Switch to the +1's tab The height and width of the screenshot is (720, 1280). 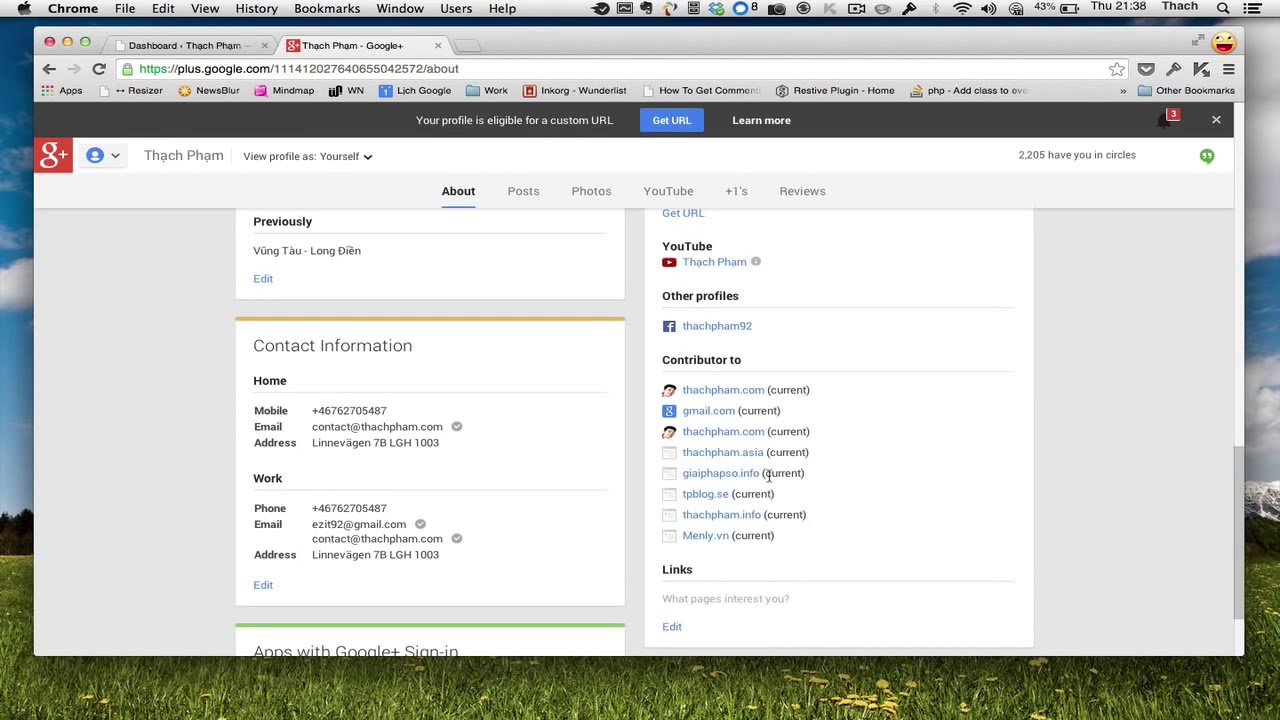[736, 191]
